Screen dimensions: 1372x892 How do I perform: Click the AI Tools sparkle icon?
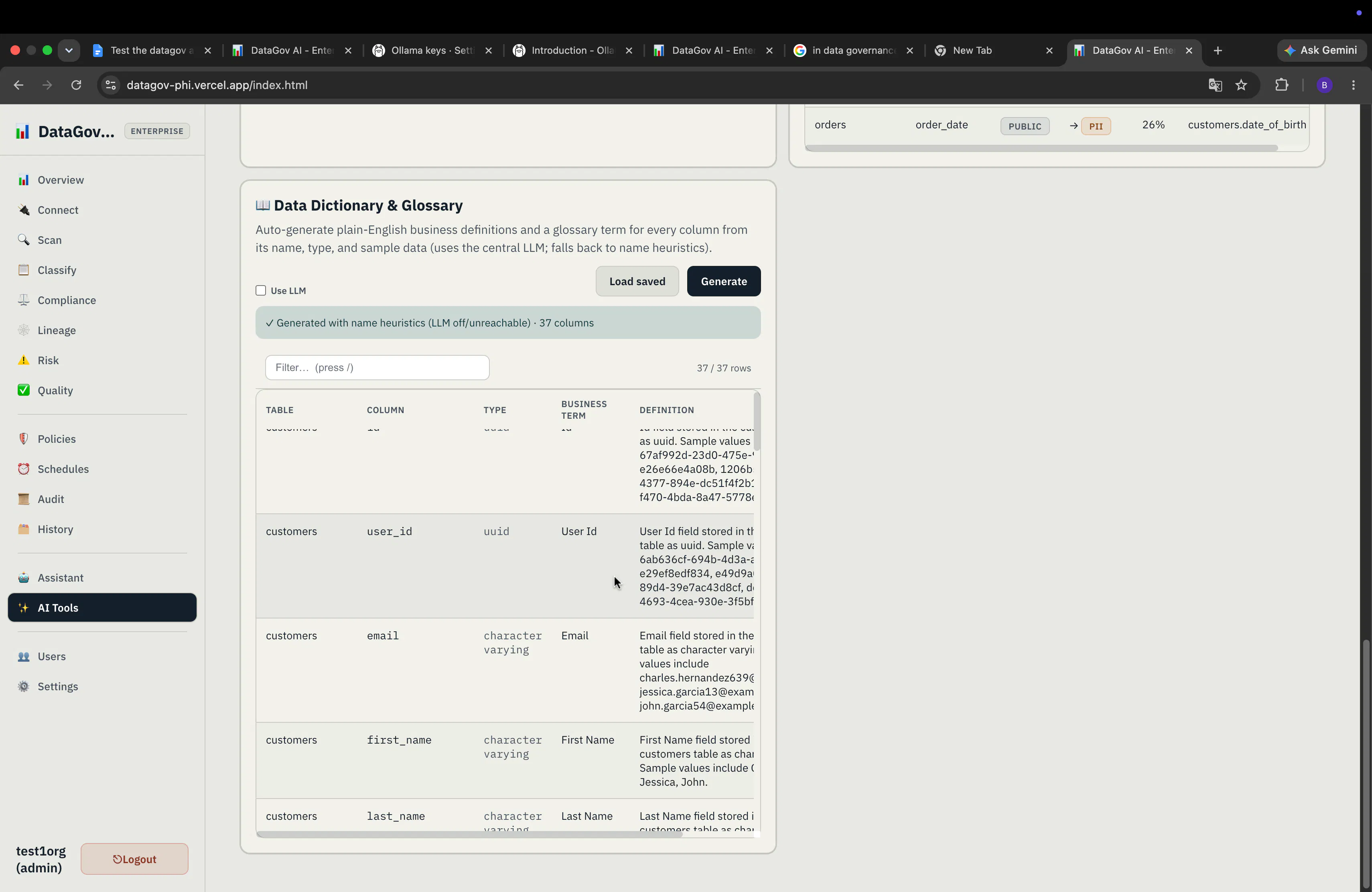(x=24, y=607)
